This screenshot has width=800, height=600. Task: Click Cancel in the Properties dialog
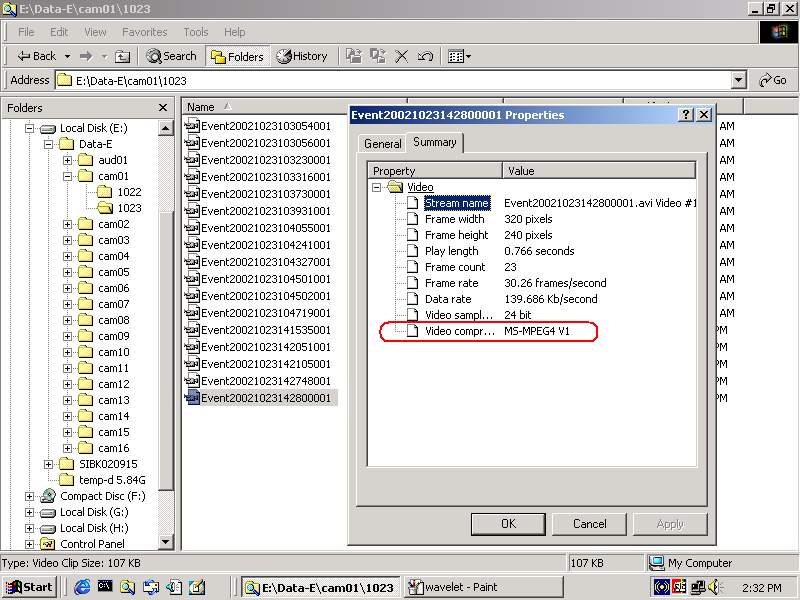589,524
